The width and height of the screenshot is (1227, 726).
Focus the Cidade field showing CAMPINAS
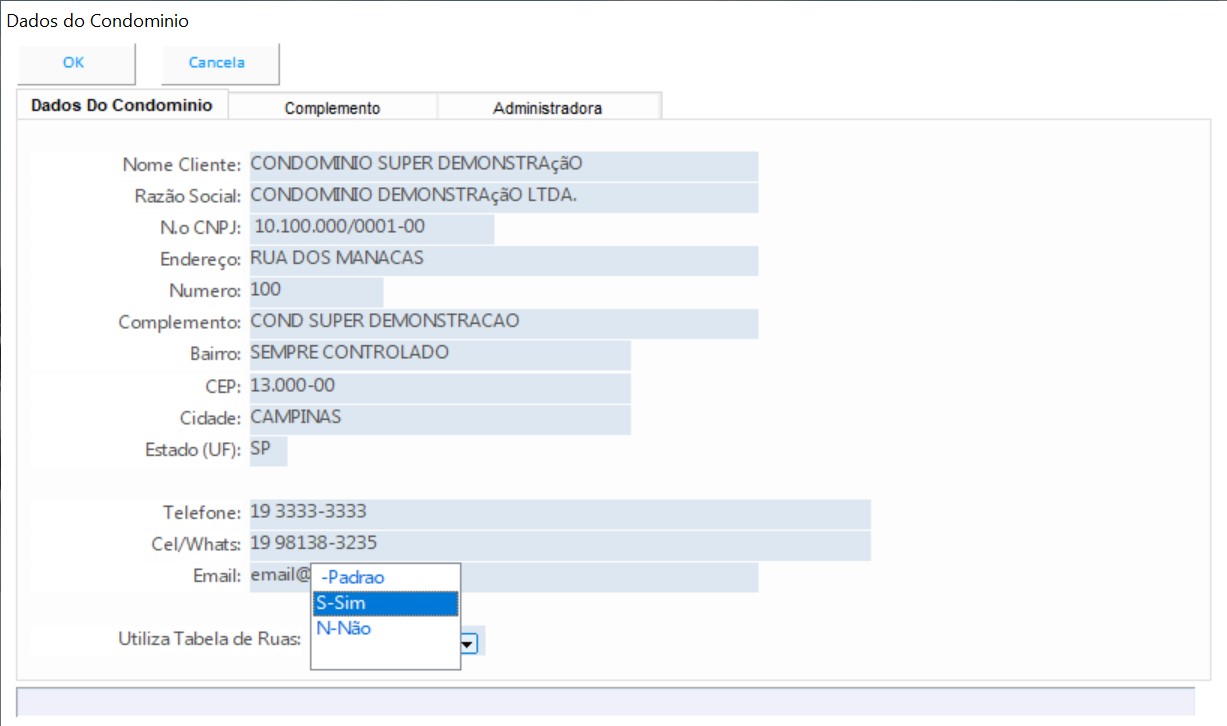(439, 418)
